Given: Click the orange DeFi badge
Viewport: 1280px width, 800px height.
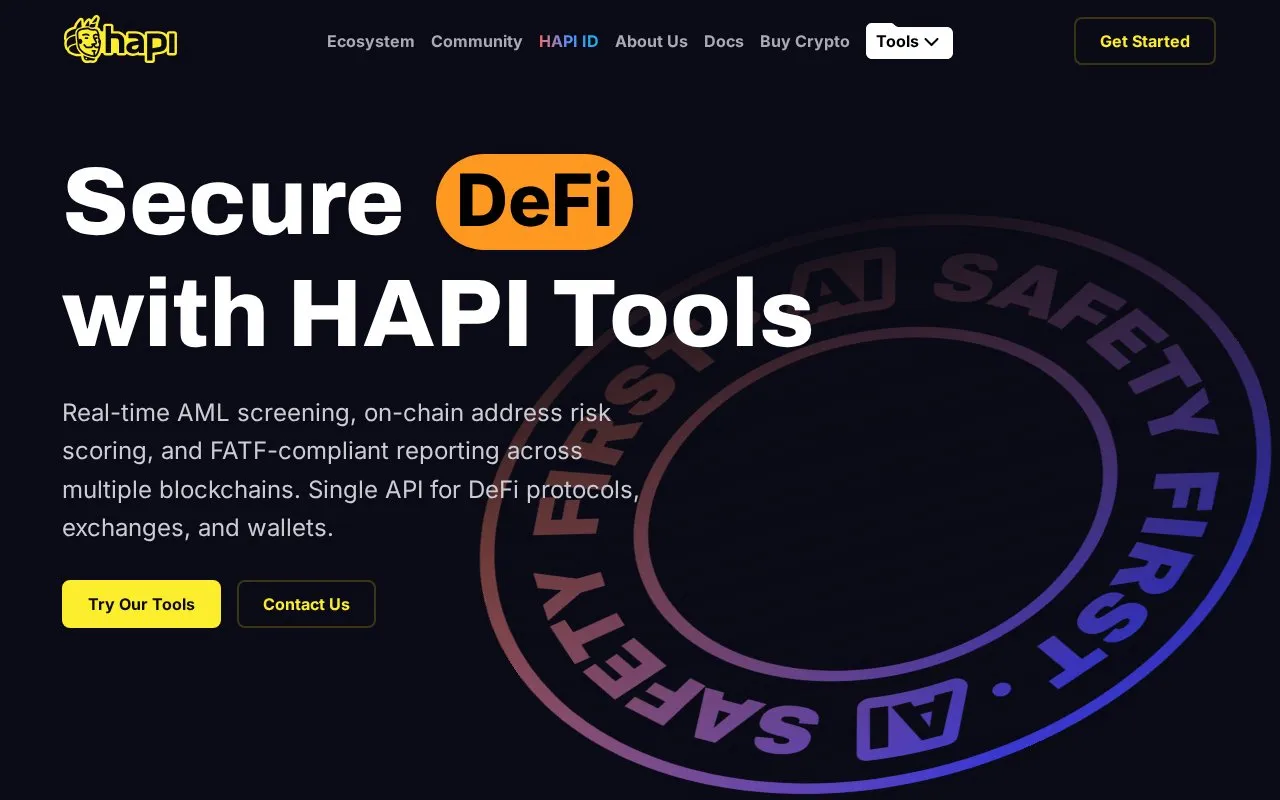Looking at the screenshot, I should [x=534, y=202].
